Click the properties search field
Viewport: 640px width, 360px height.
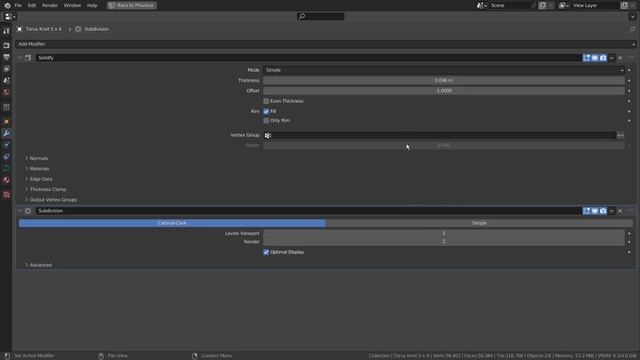pos(321,16)
